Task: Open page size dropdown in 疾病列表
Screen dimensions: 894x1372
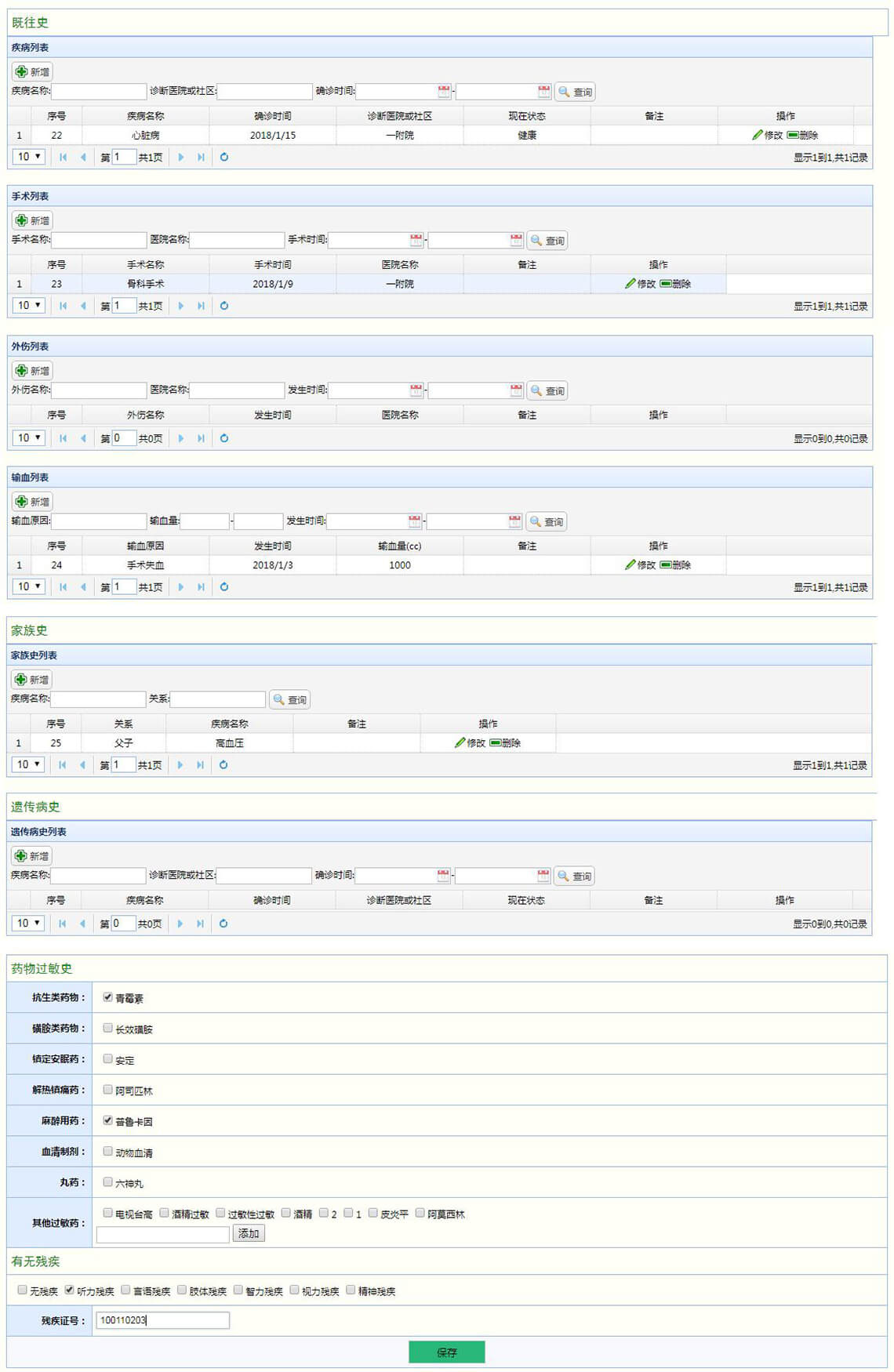Action: point(29,157)
